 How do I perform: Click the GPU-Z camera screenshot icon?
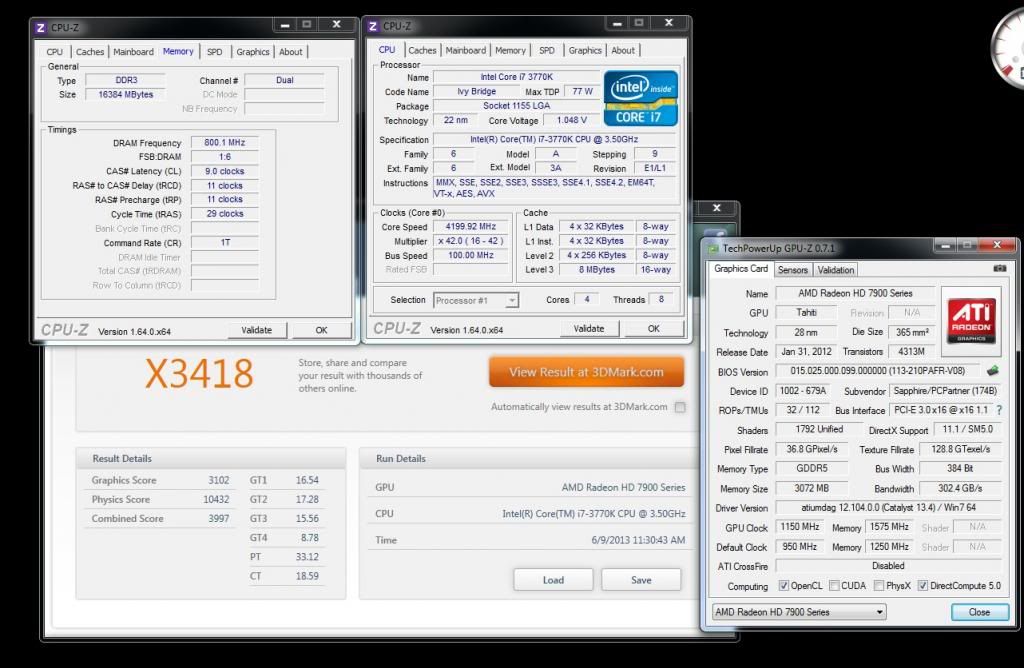[999, 269]
